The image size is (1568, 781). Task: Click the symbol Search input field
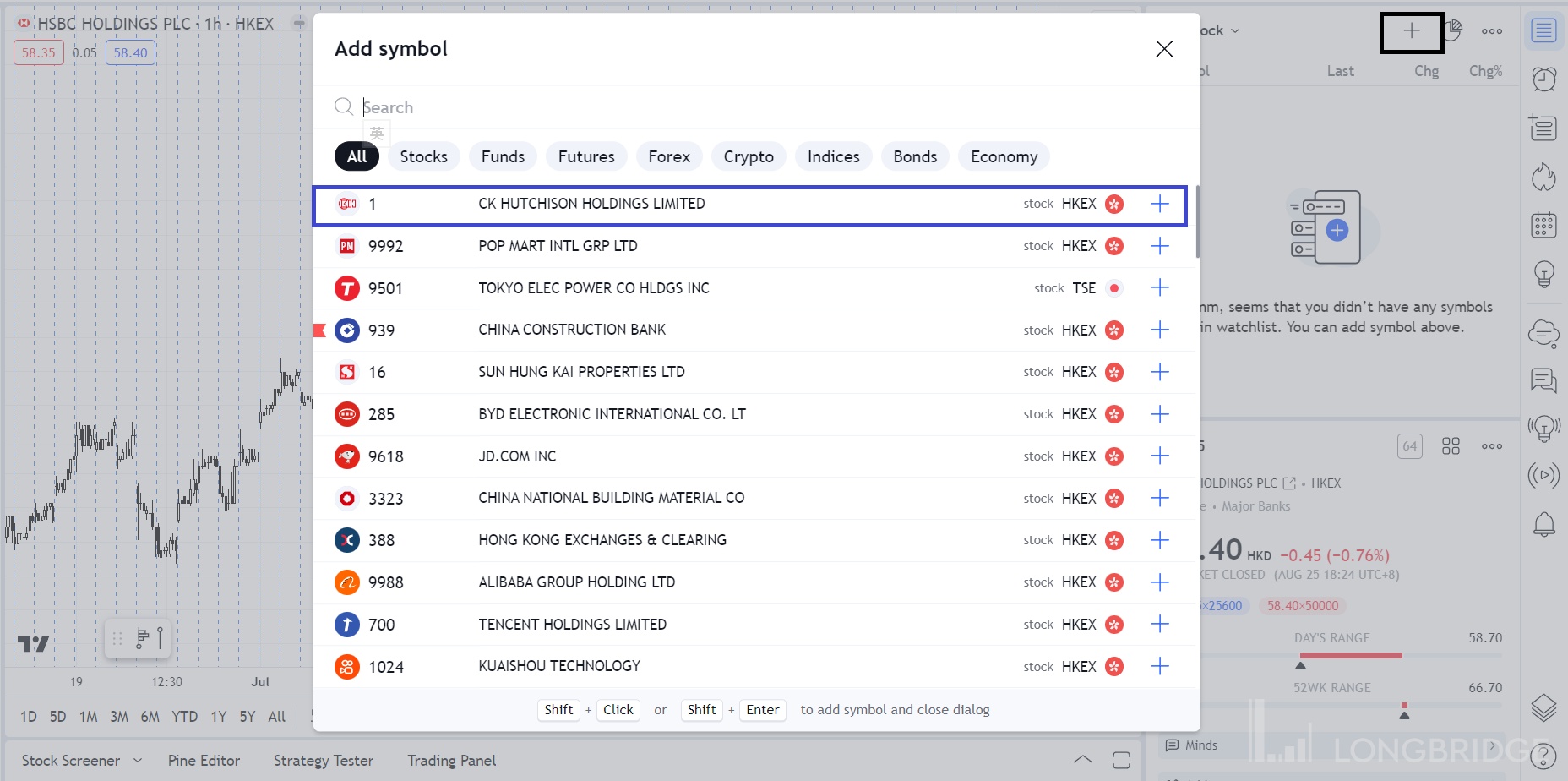click(x=760, y=107)
